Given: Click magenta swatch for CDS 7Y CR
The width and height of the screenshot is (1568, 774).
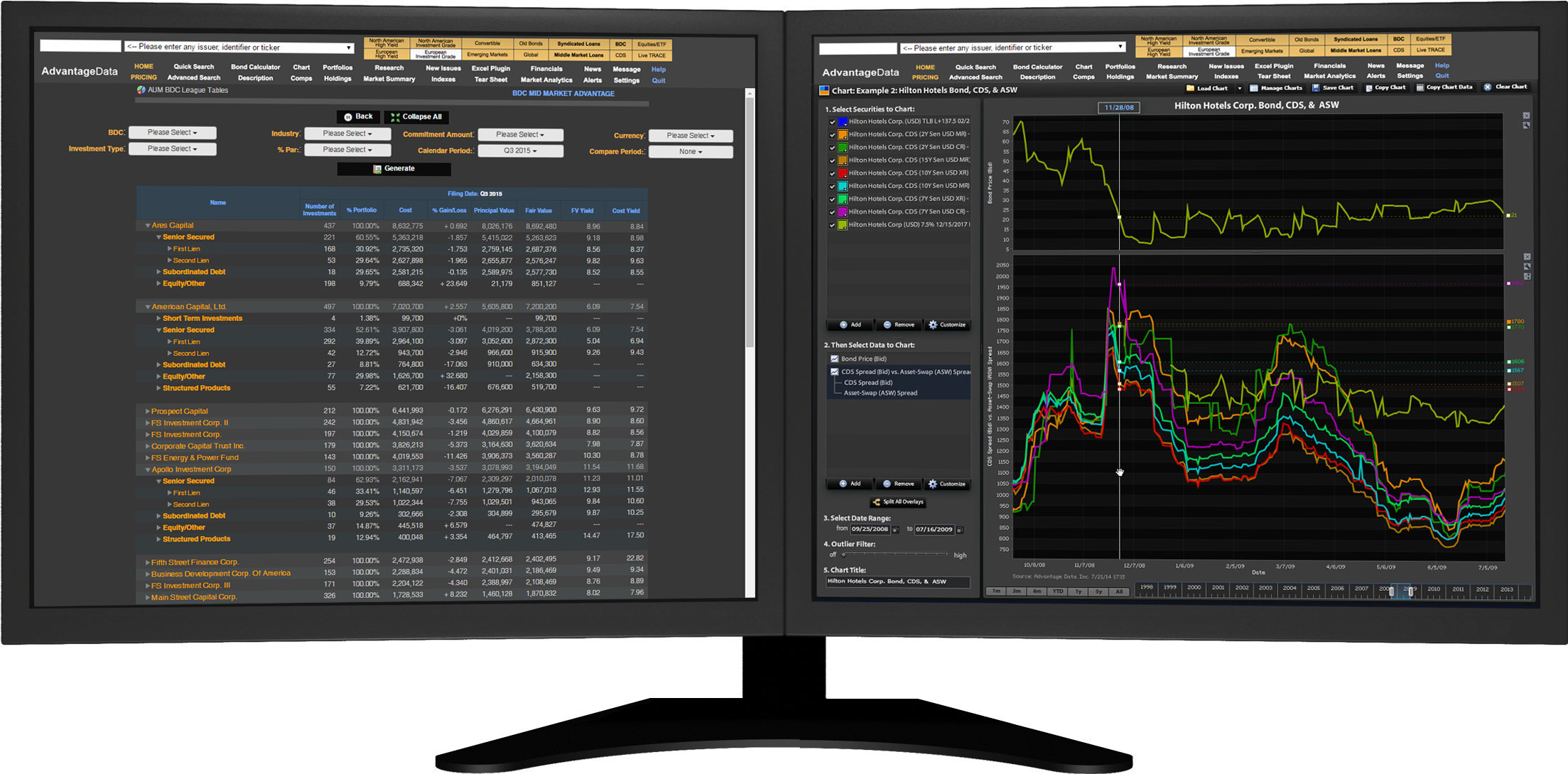Looking at the screenshot, I should coord(843,212).
